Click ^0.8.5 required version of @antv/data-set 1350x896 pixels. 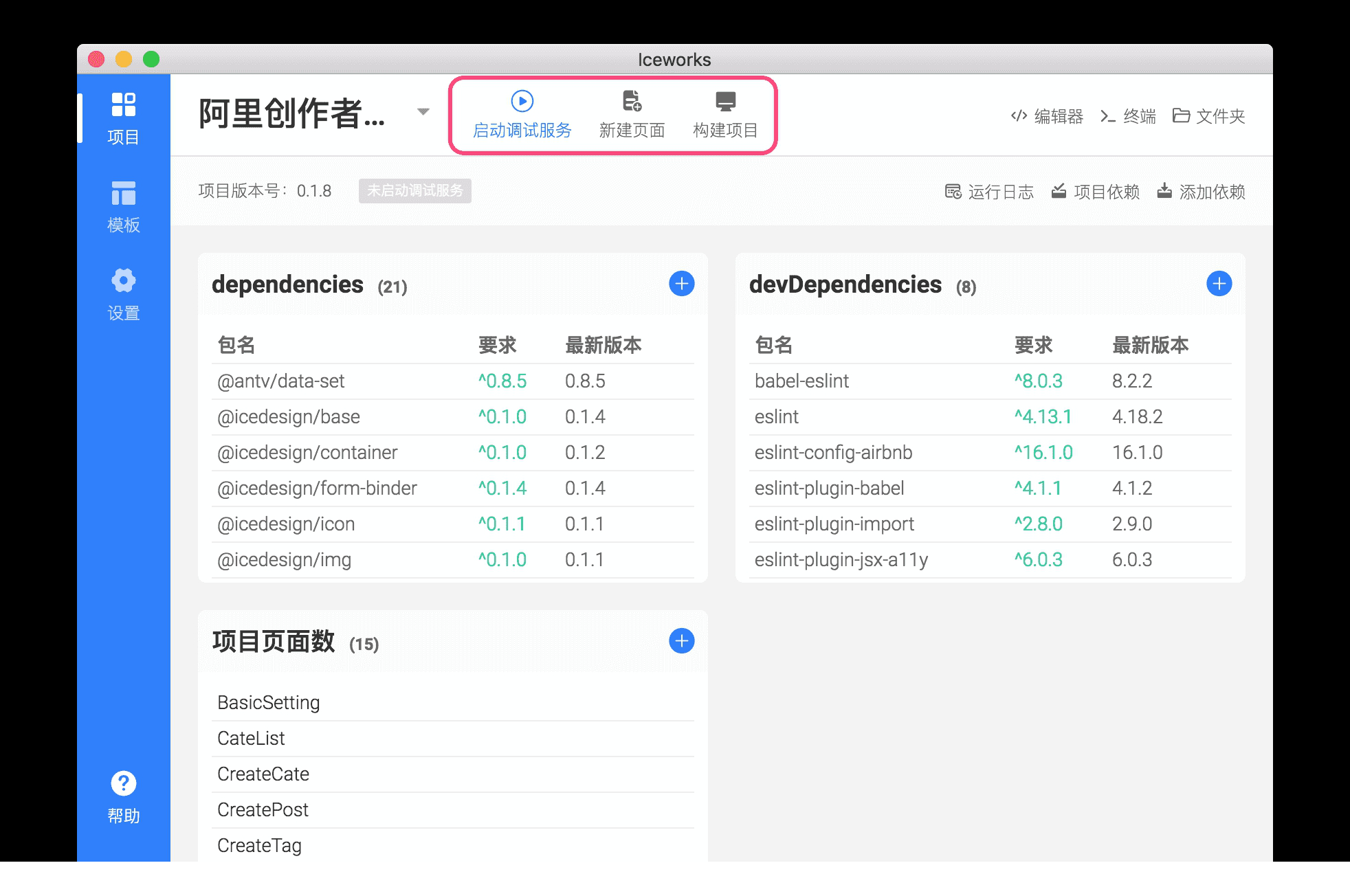coord(502,381)
